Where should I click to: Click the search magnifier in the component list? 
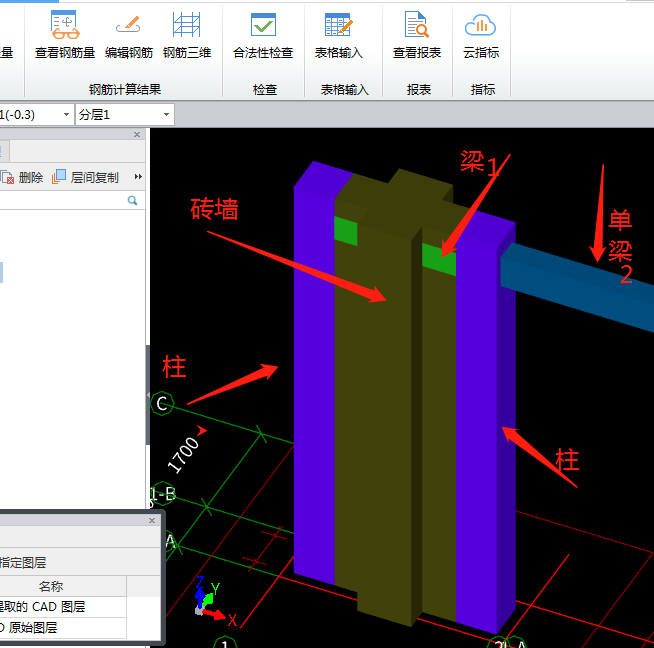point(132,201)
